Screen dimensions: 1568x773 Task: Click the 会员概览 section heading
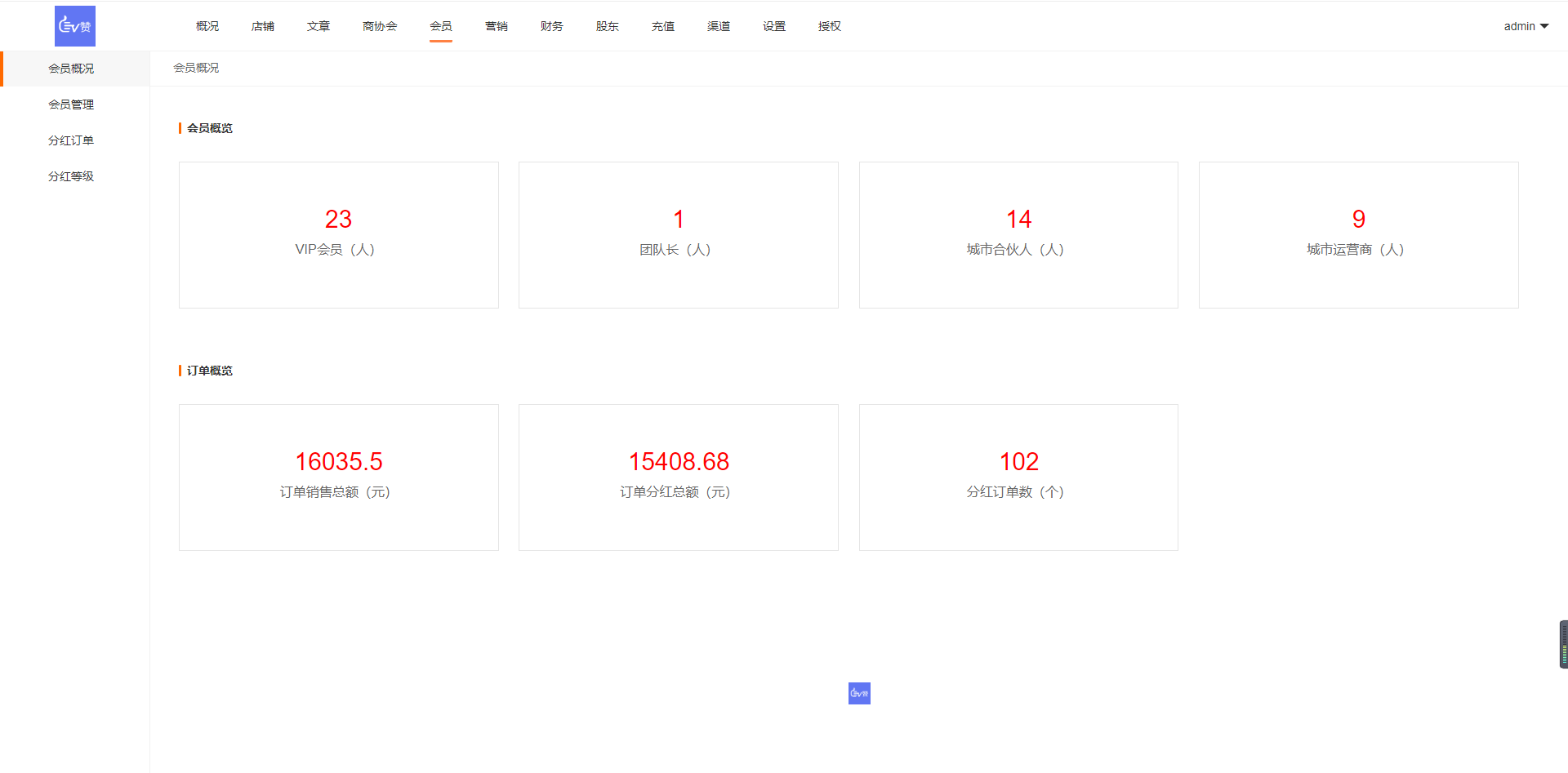(210, 128)
